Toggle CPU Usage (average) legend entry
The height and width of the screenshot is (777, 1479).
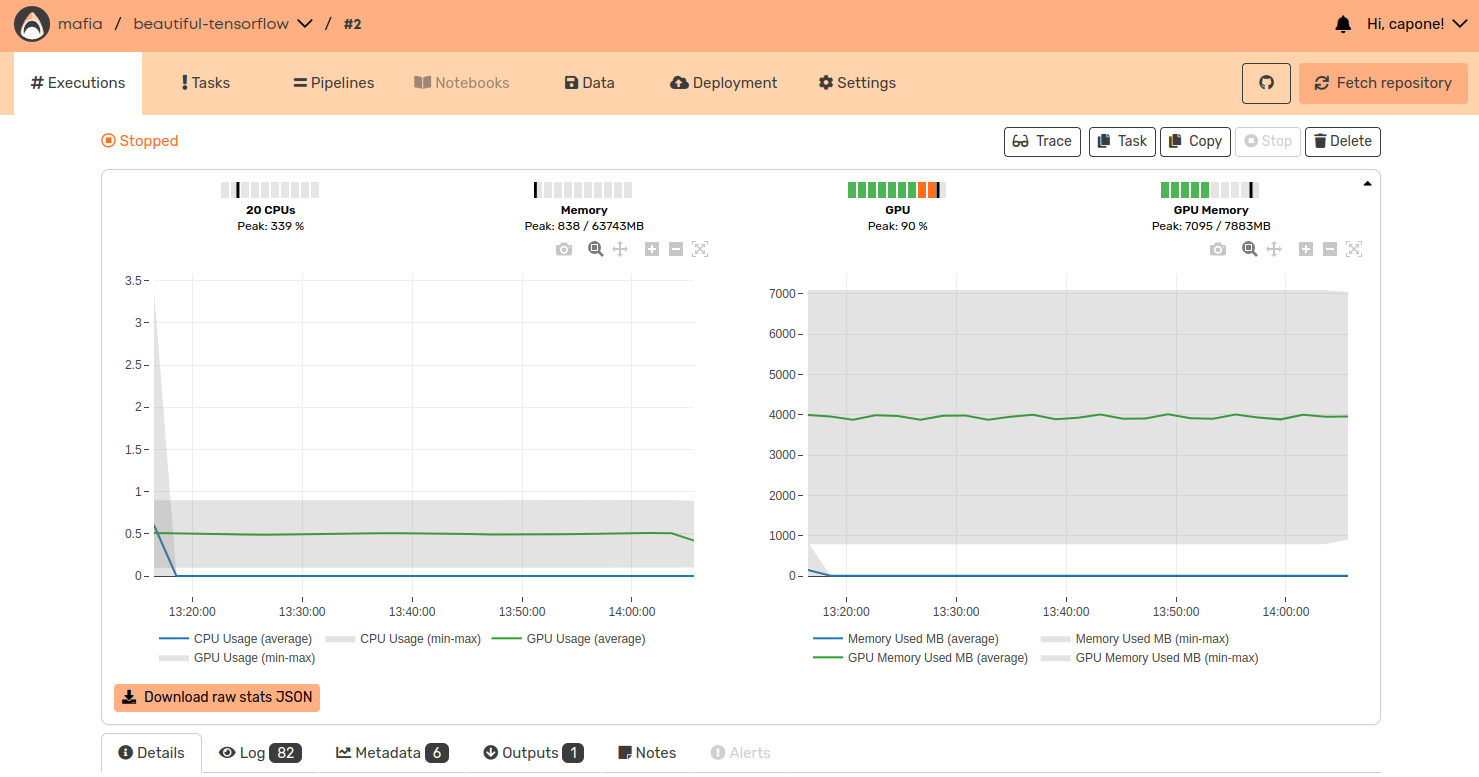(236, 639)
